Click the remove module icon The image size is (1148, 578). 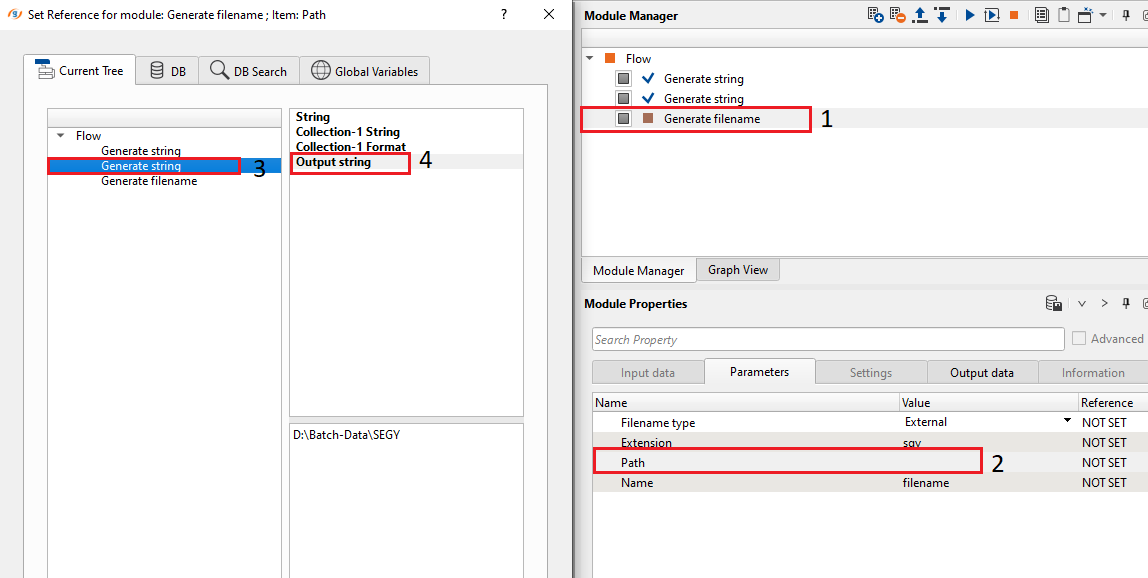click(899, 15)
